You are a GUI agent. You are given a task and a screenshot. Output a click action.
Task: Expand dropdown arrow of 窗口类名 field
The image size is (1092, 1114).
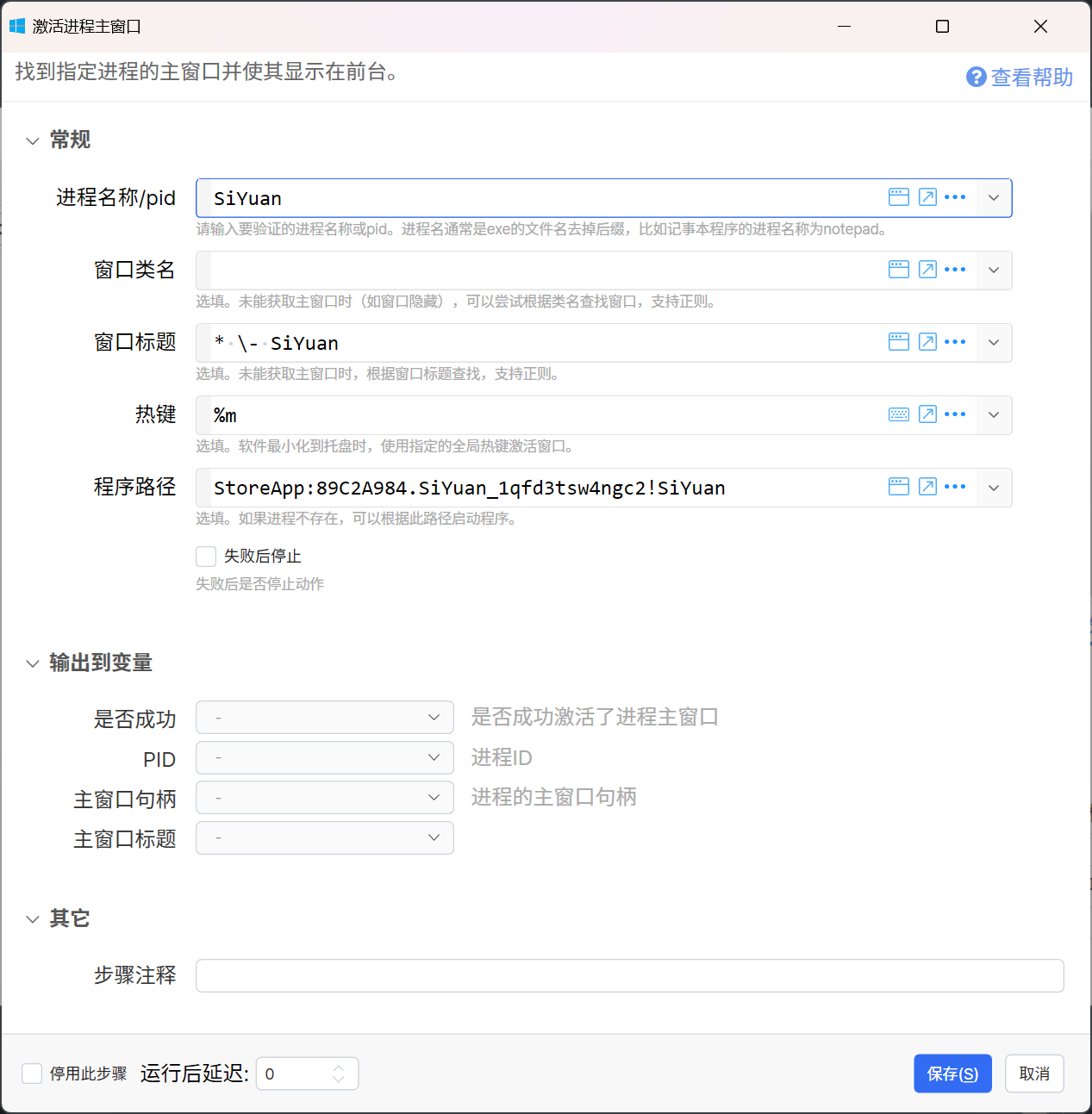[994, 271]
